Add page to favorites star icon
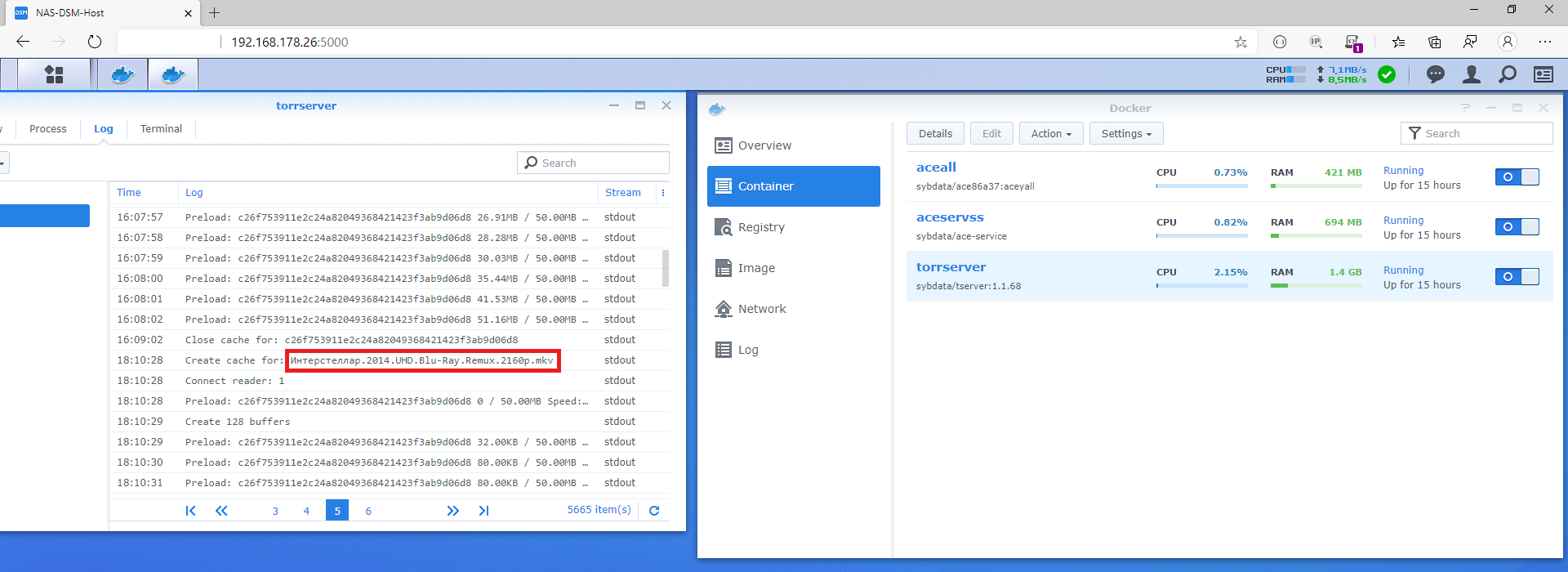 [x=1241, y=42]
